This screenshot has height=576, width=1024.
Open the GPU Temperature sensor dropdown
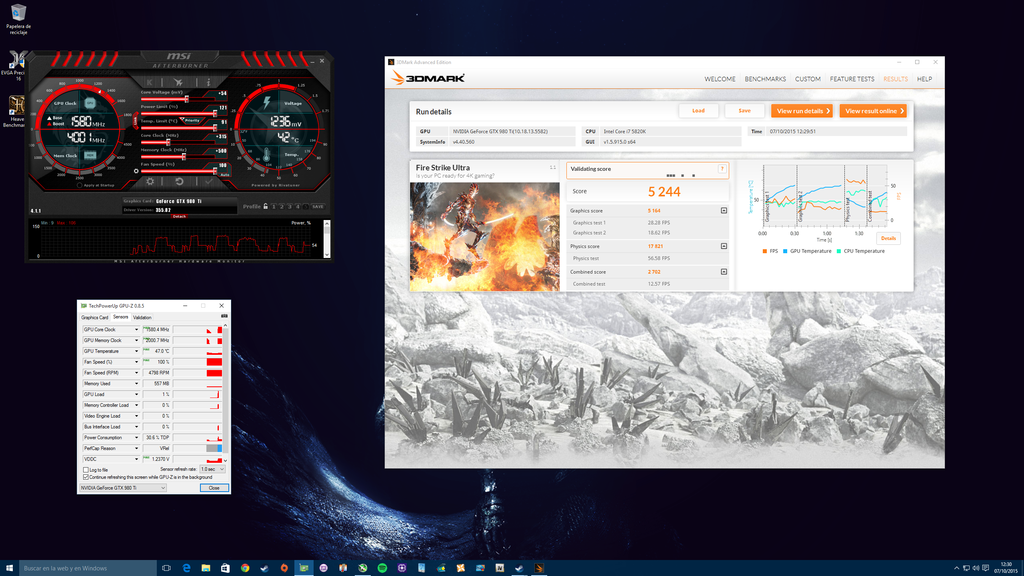[x=136, y=351]
